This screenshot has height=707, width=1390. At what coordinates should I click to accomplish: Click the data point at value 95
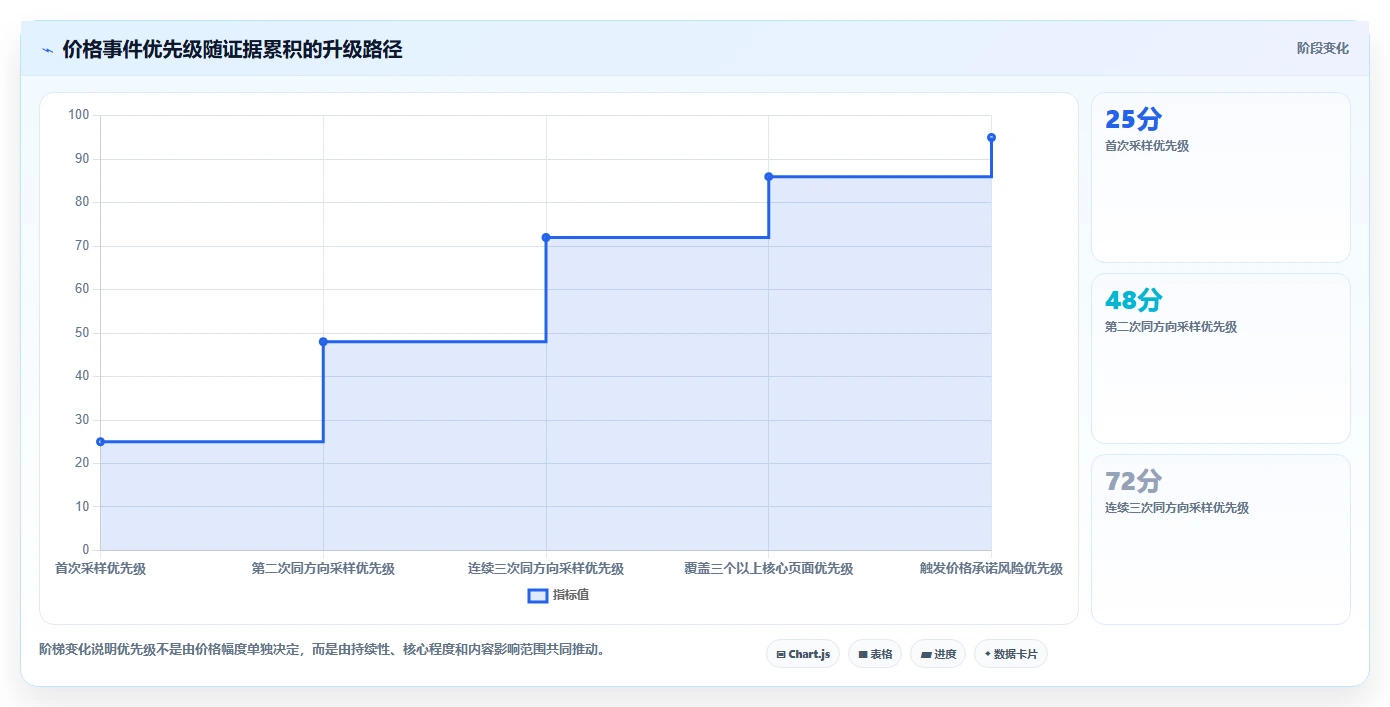pos(991,137)
